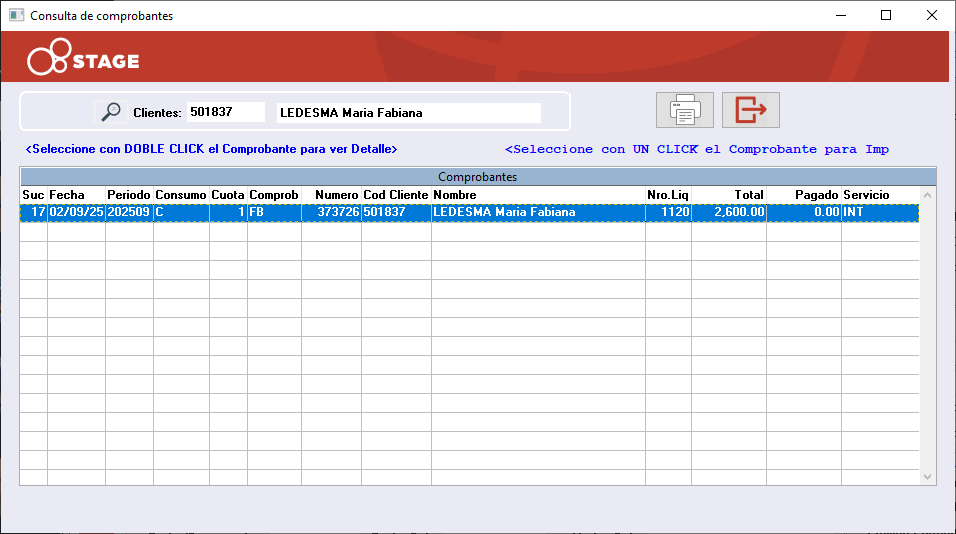Click the scrollbar down arrow in grid
The image size is (956, 534).
927,477
